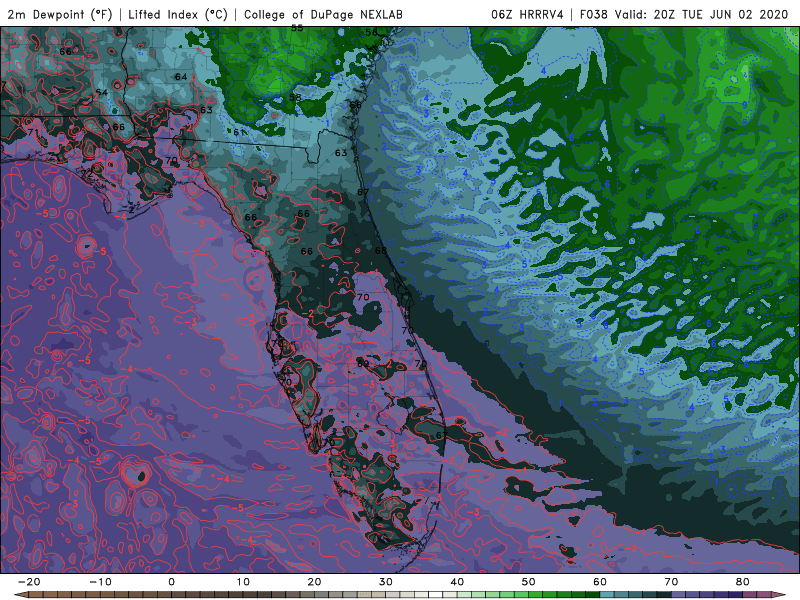Click the "06Z HRRRV4" model run label

click(x=527, y=14)
